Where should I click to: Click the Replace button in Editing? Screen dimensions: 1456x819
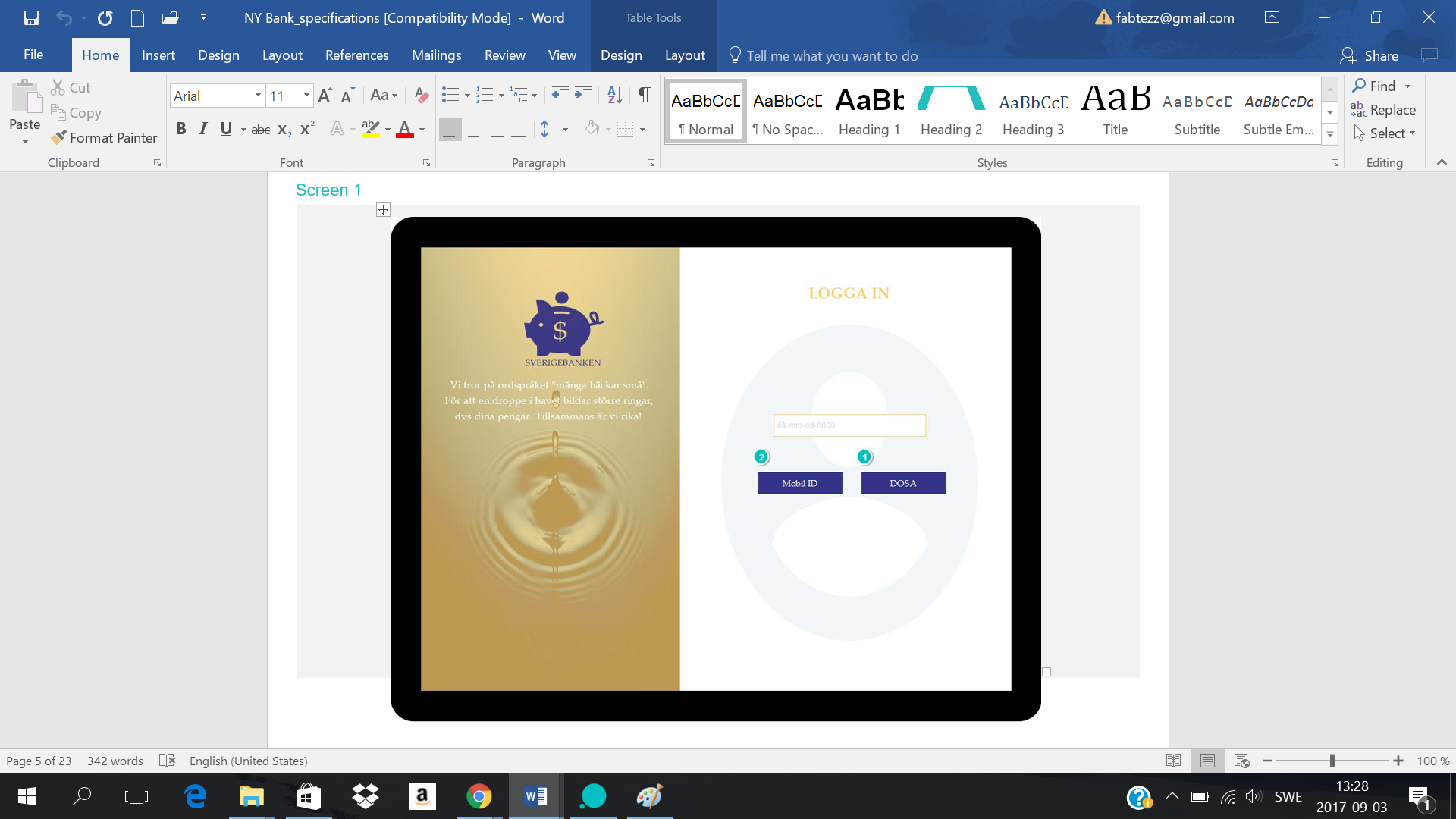coord(1383,110)
